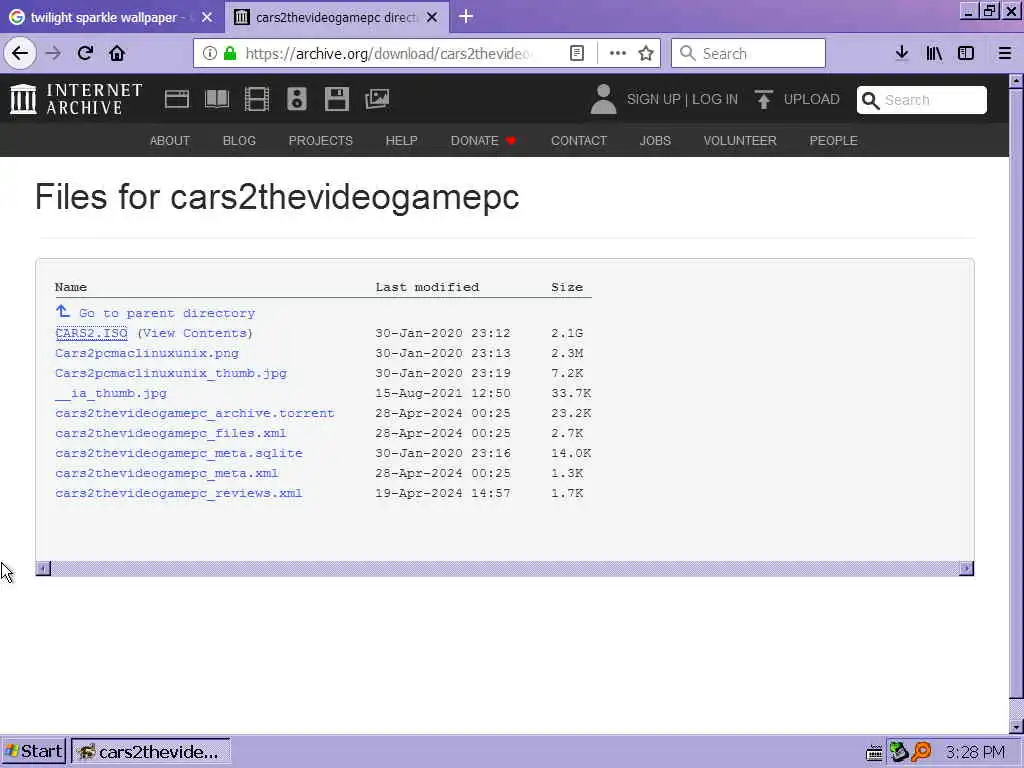Open the DONATE menu item
Screen dimensions: 1024x768
(x=483, y=140)
